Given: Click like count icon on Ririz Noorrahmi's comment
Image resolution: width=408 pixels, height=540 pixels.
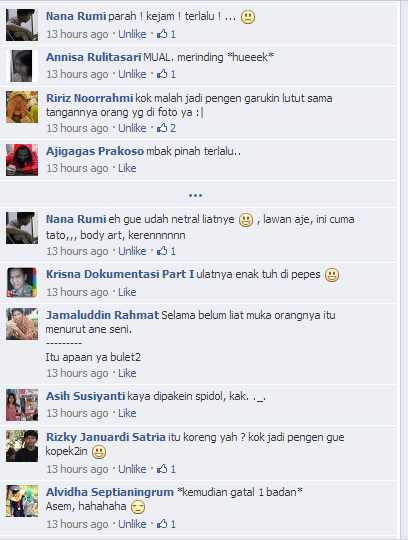Looking at the screenshot, I should pyautogui.click(x=162, y=128).
